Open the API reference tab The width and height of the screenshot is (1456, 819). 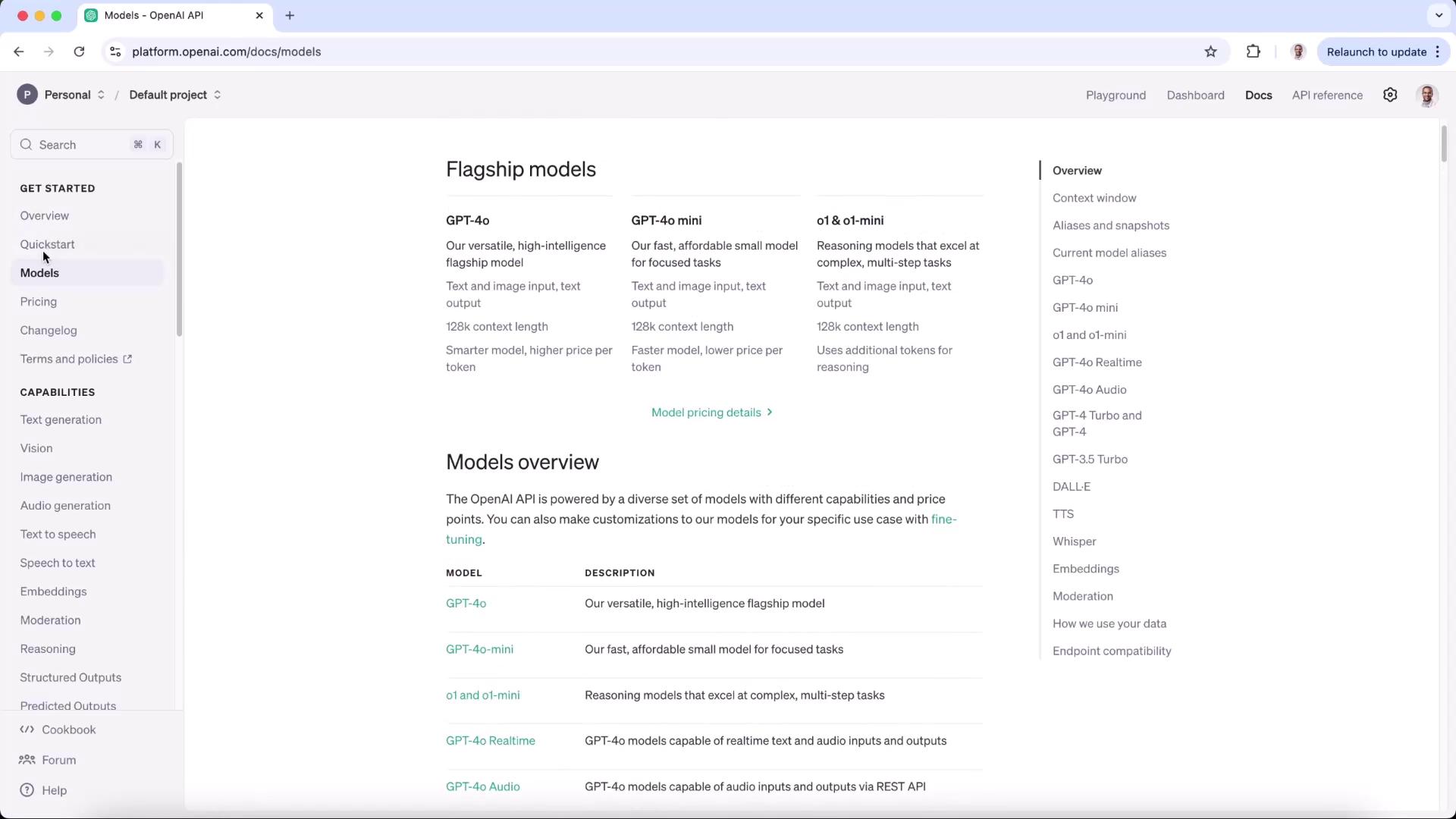[1327, 95]
